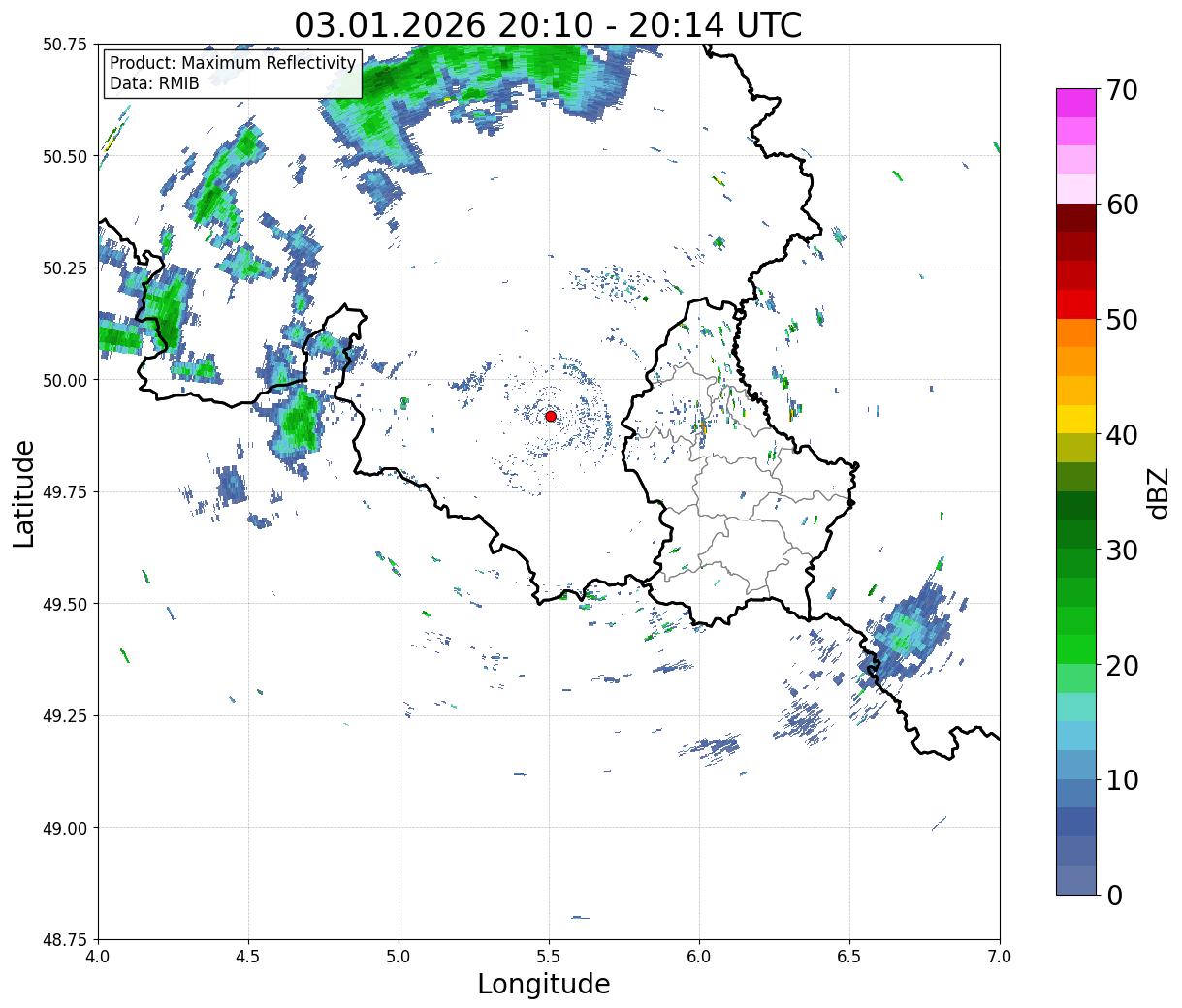
Task: Click the latitude tick label 50.00
Action: click(x=65, y=380)
